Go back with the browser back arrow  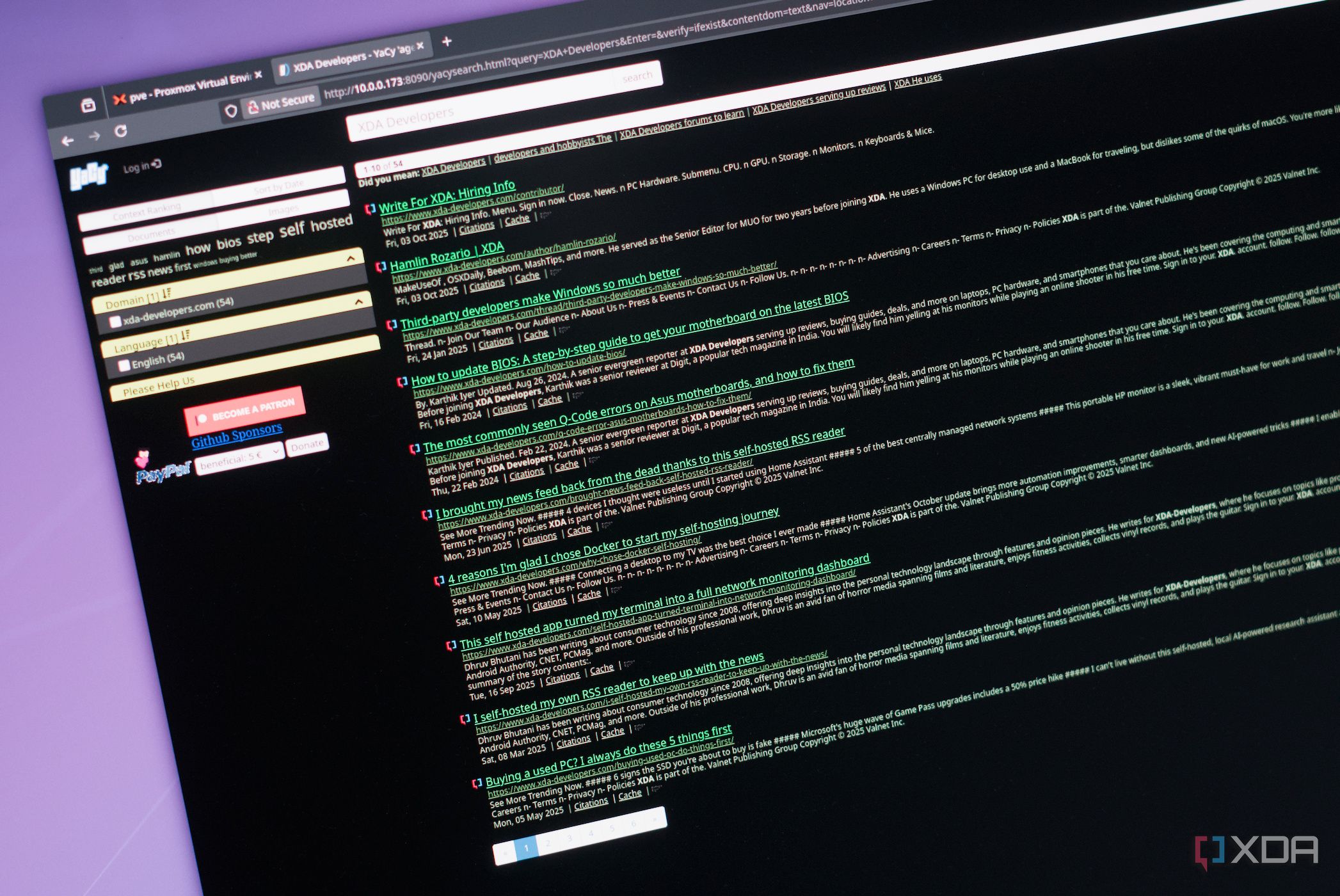[68, 140]
